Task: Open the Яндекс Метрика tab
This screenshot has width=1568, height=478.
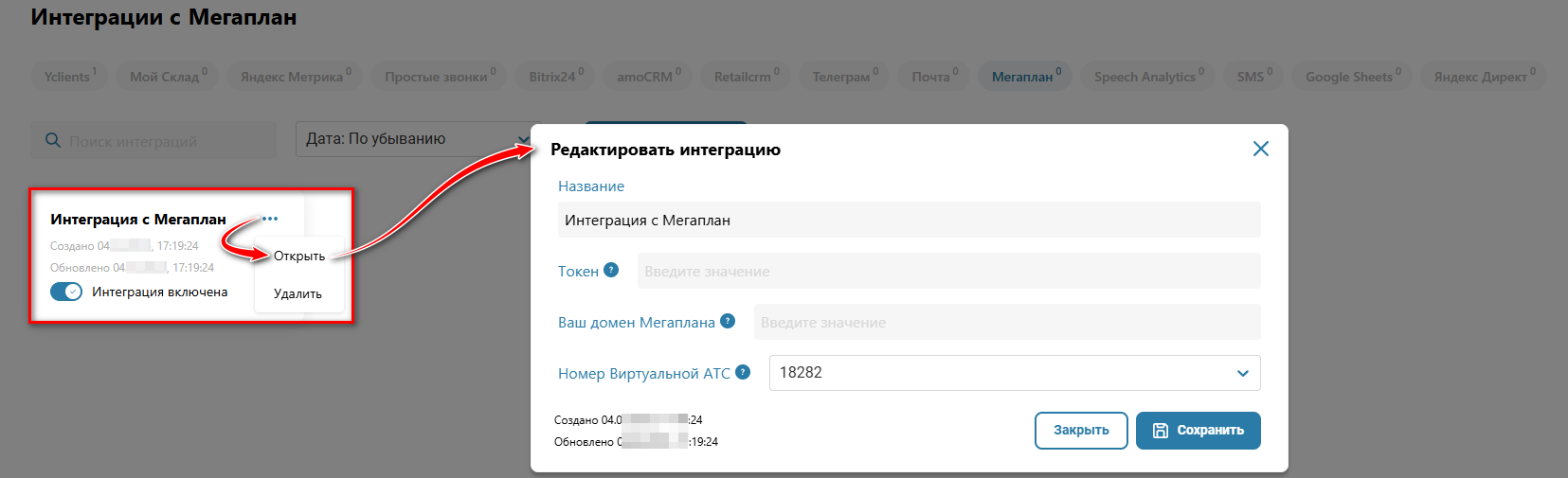Action: (x=295, y=77)
